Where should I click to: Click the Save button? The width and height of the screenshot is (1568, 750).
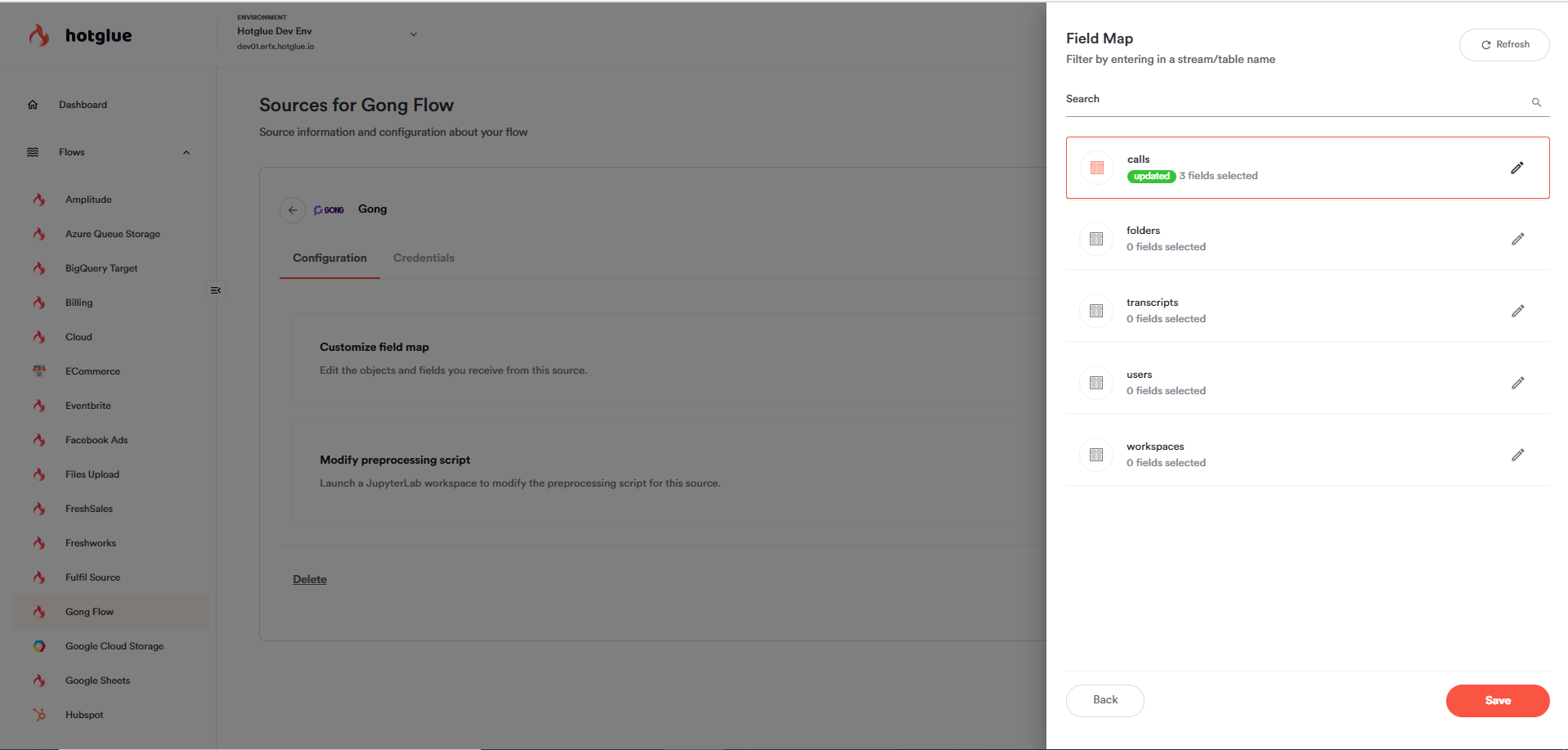pos(1498,701)
